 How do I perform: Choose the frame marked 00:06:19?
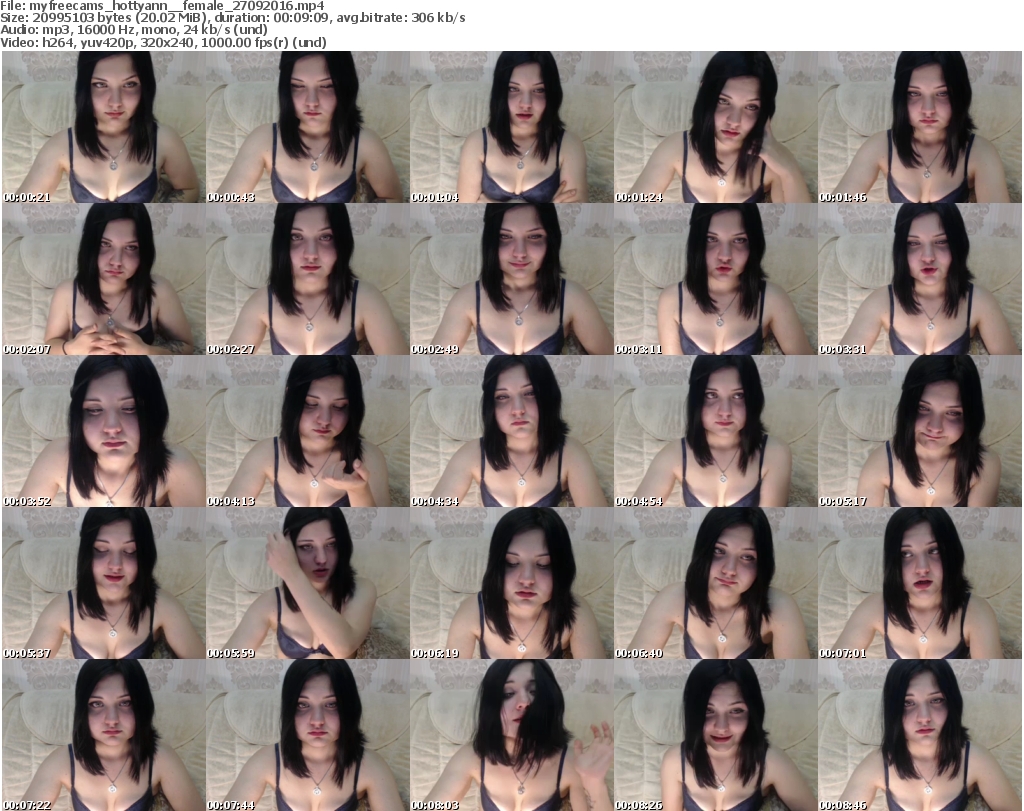pyautogui.click(x=511, y=583)
